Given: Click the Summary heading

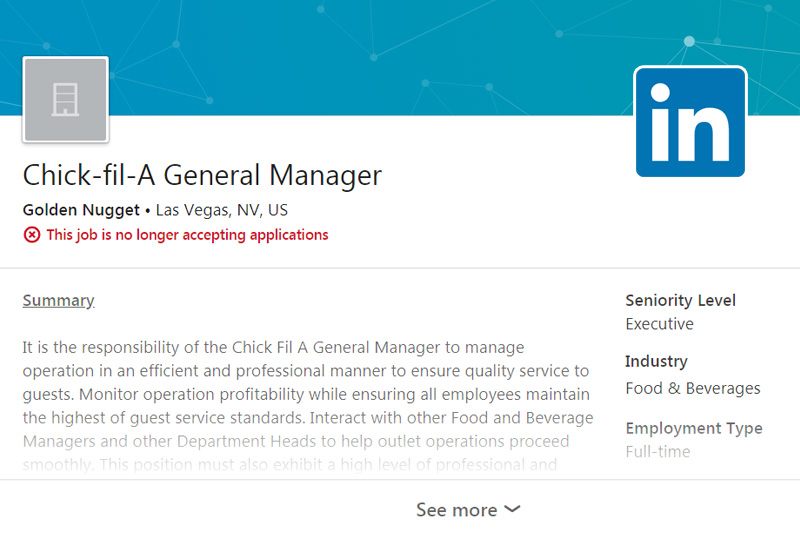Looking at the screenshot, I should point(58,300).
